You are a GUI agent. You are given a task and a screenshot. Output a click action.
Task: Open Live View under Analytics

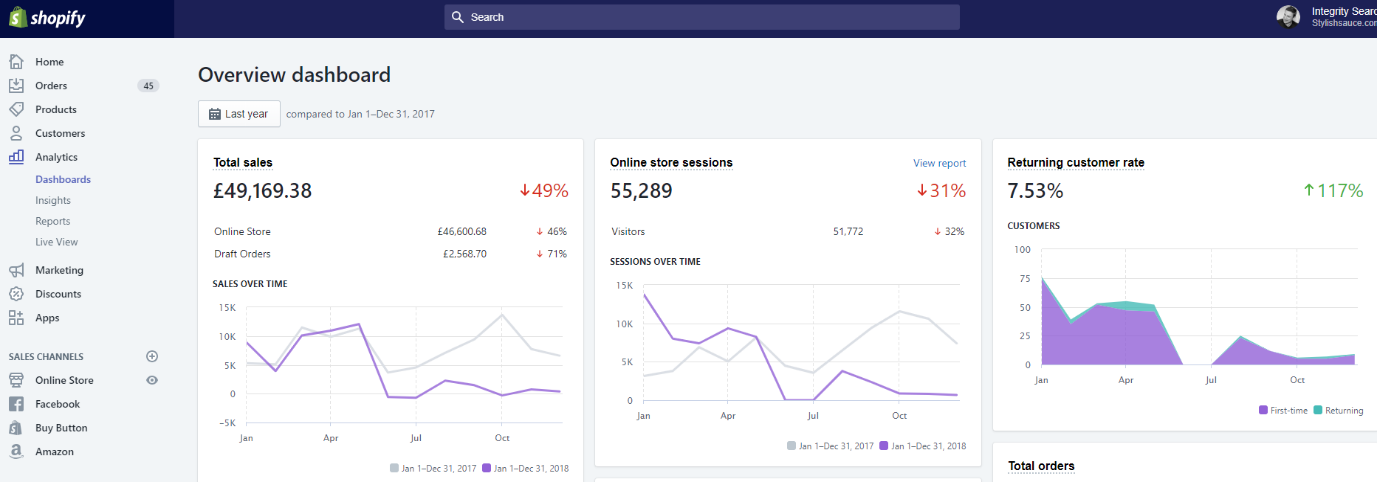pos(56,242)
